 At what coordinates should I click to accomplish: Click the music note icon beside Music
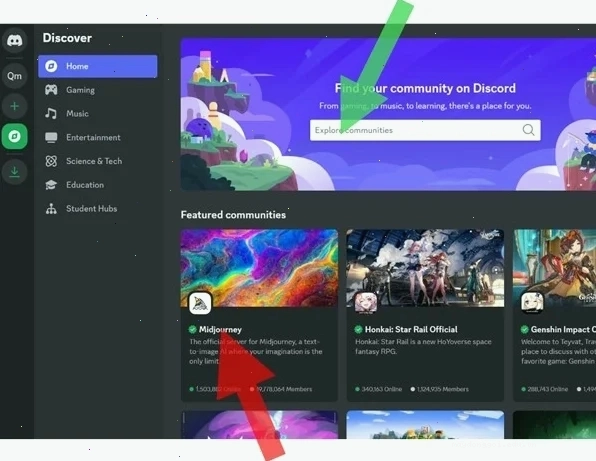pyautogui.click(x=51, y=113)
